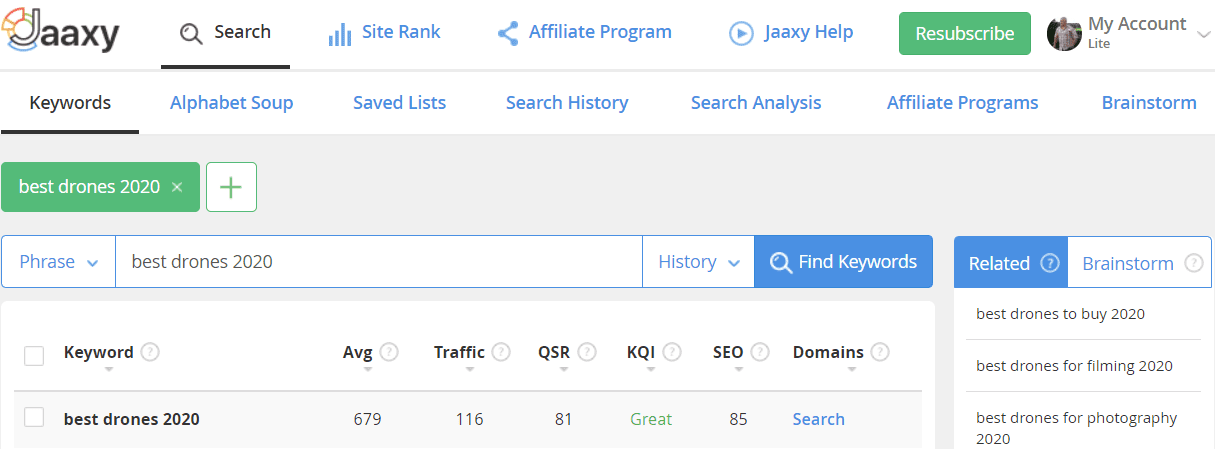This screenshot has height=449, width=1215.
Task: Click the account profile avatar
Action: pos(1064,33)
